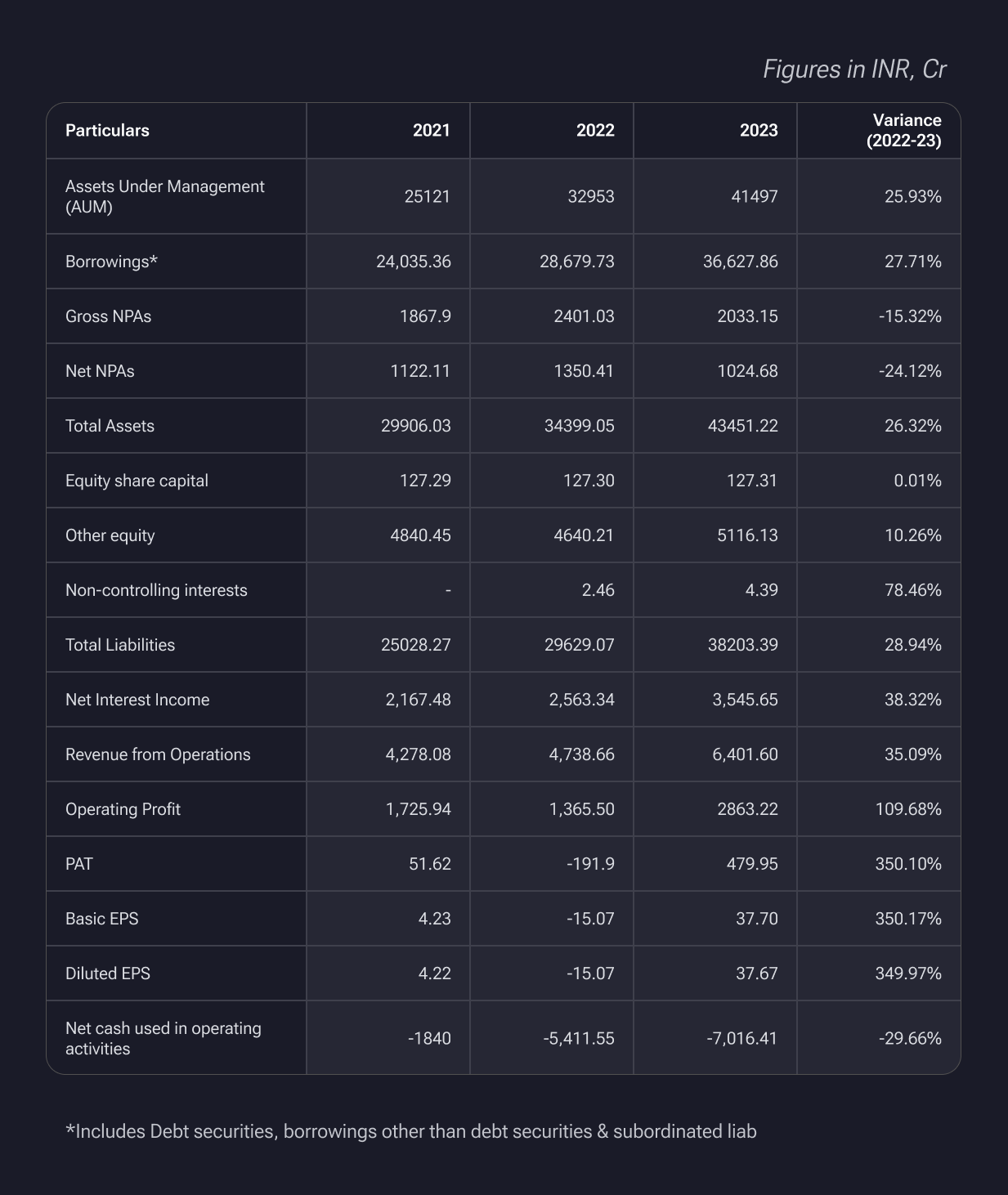Click the Equity share capital label
1008x1195 pixels.
pos(137,481)
